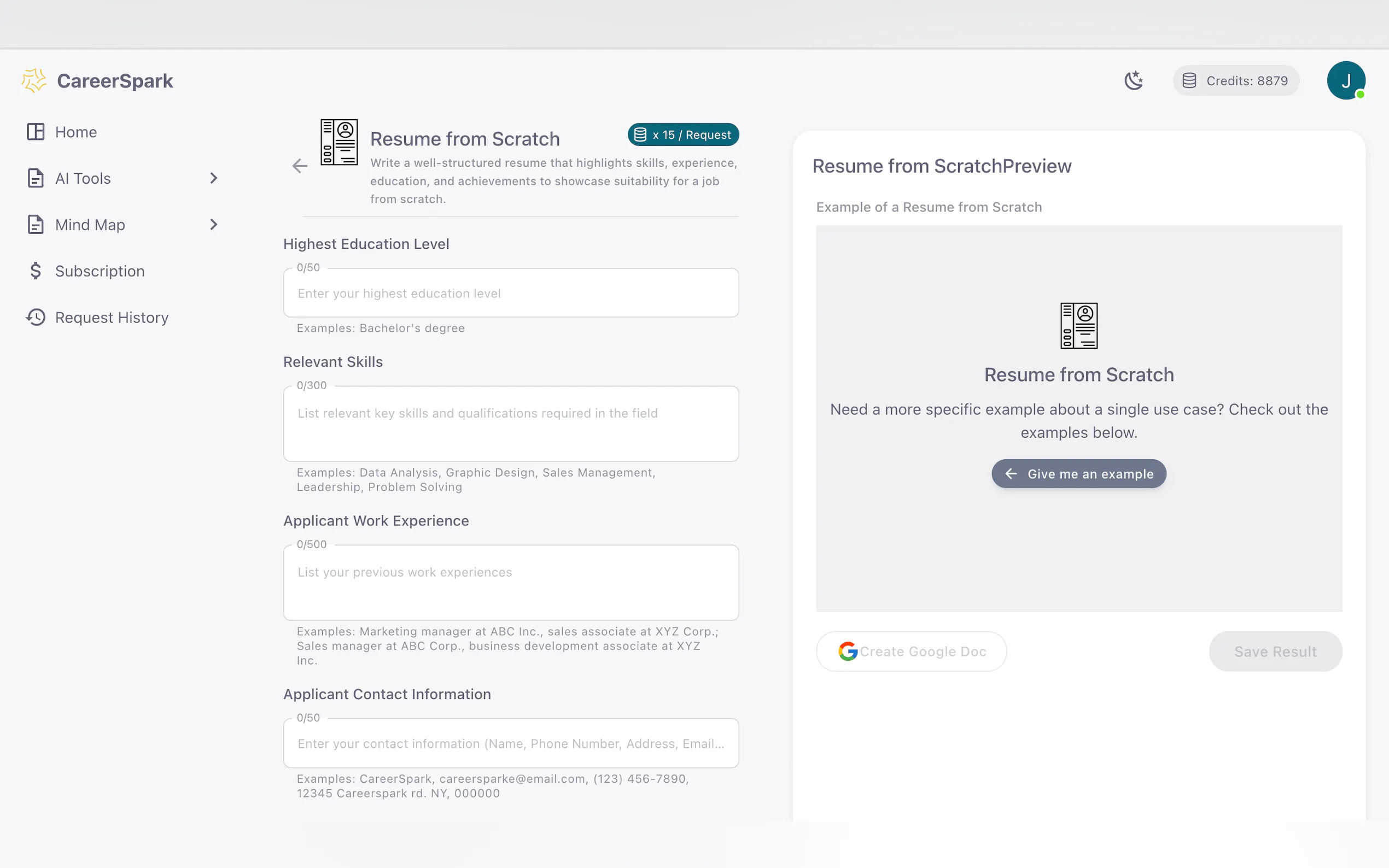Click the back arrow beside resume icon
Viewport: 1389px width, 868px height.
pos(300,167)
